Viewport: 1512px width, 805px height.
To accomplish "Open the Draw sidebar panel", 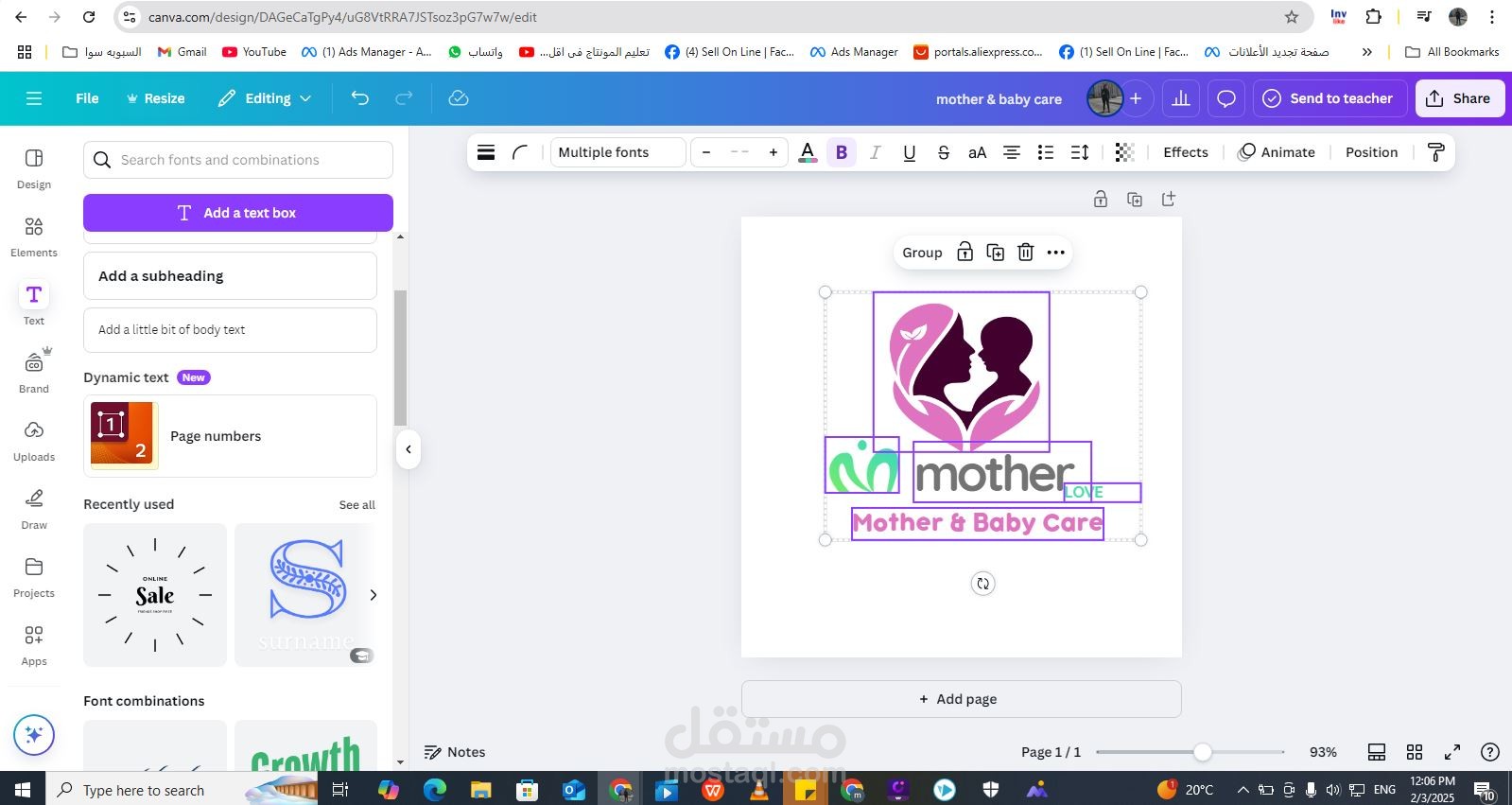I will tap(34, 509).
